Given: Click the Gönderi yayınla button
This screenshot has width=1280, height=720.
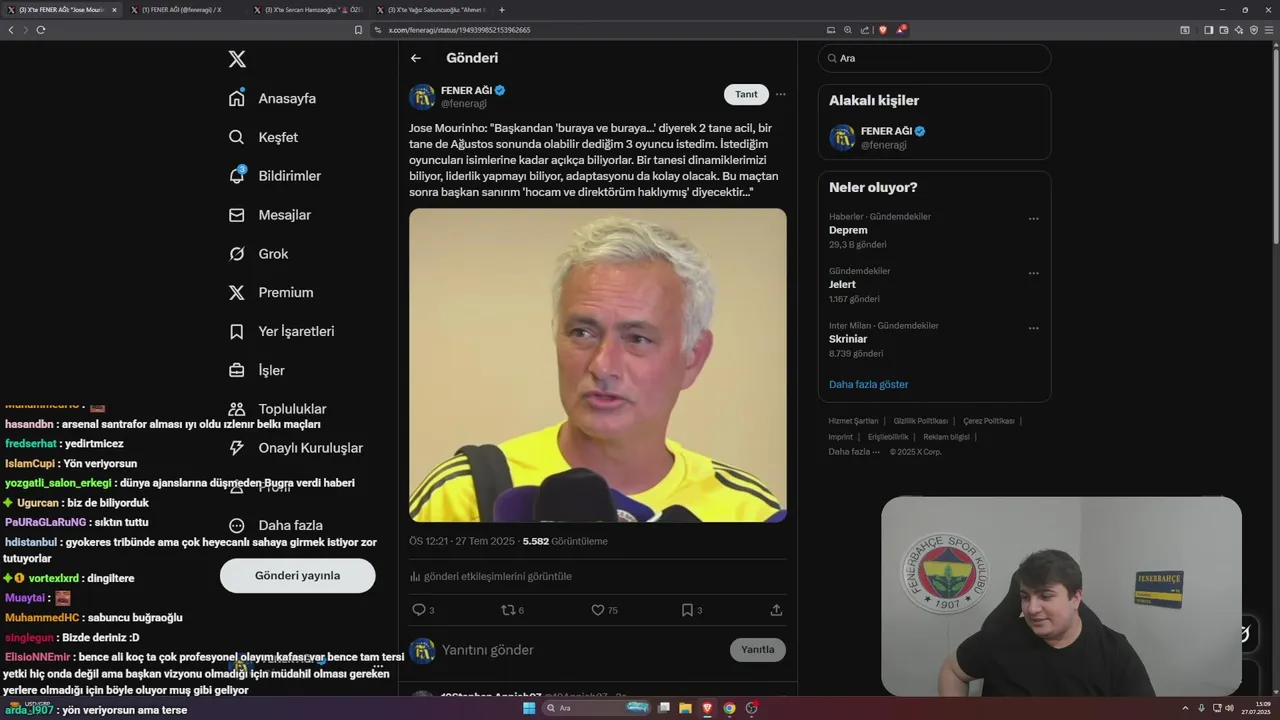Looking at the screenshot, I should click(298, 575).
